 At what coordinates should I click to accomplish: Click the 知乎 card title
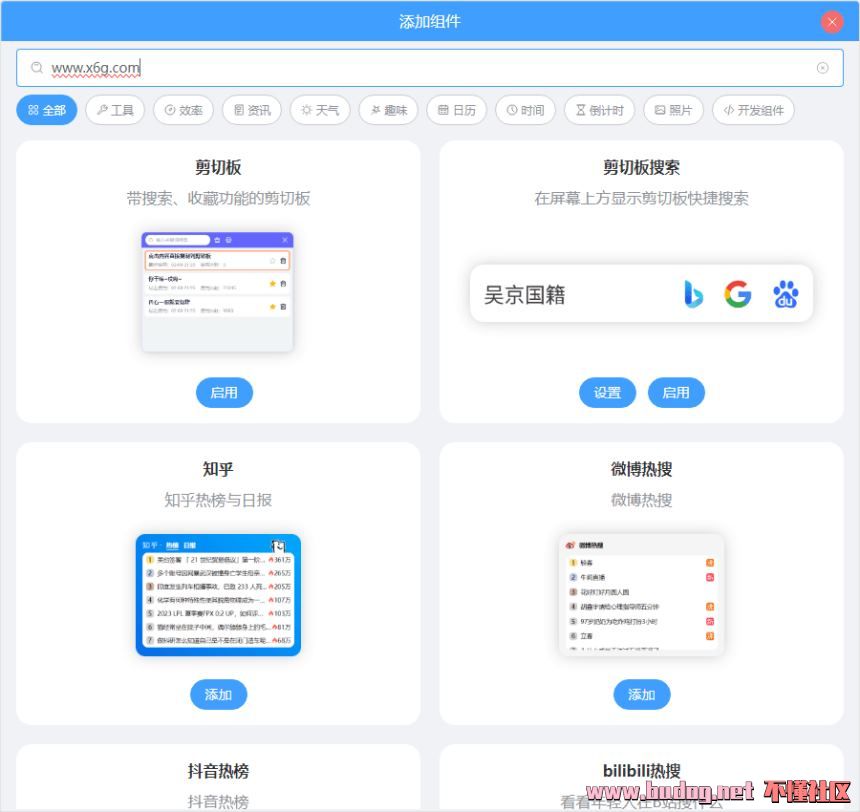click(x=218, y=469)
